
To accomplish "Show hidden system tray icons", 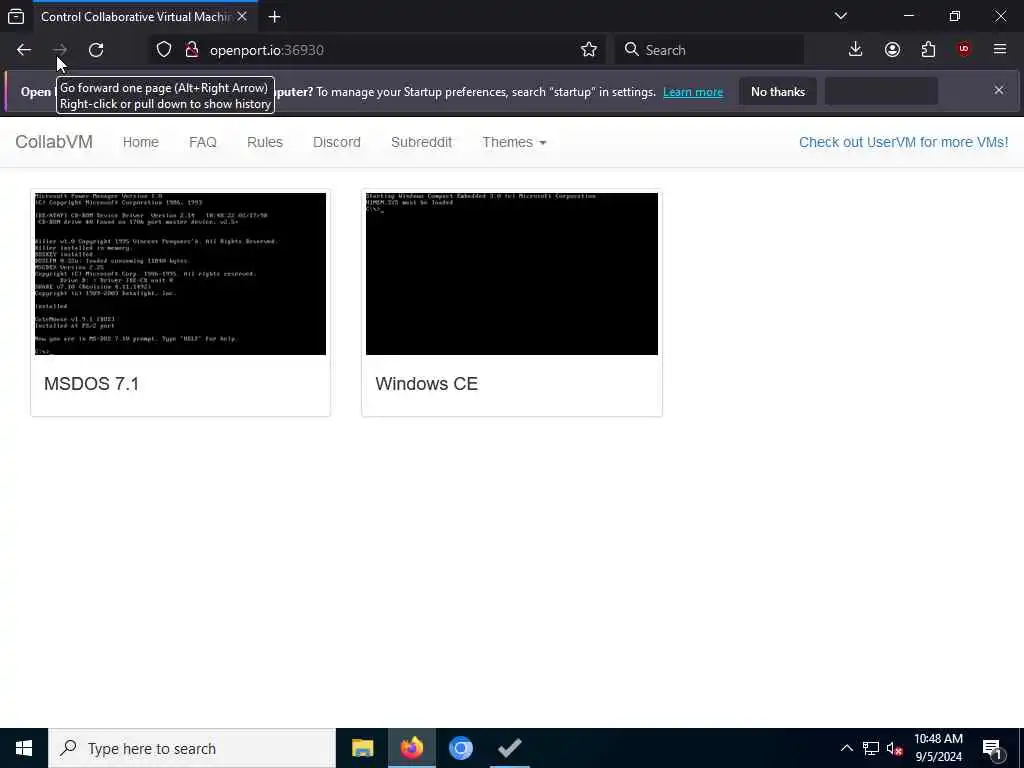I will 846,748.
